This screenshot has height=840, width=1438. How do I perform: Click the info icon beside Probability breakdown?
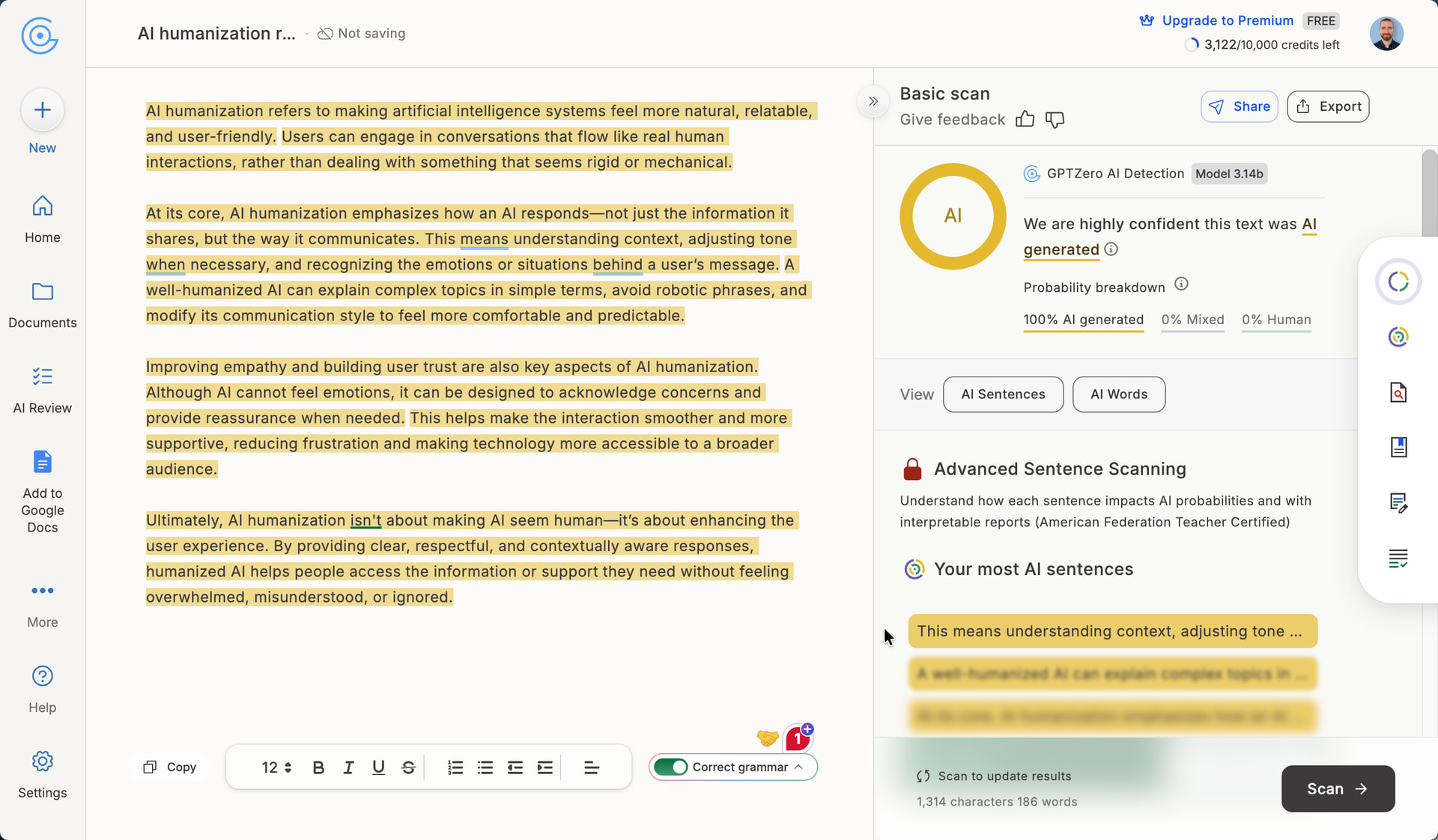[x=1181, y=284]
